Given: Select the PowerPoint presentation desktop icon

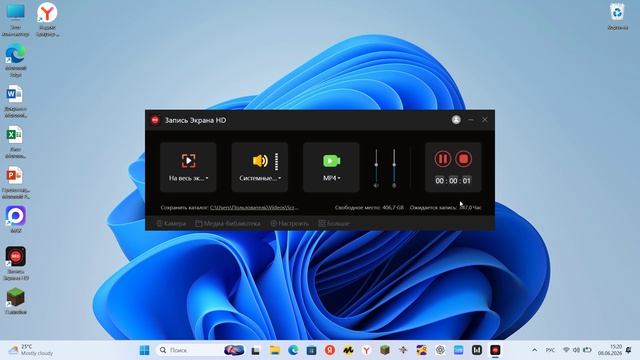Looking at the screenshot, I should 16,182.
